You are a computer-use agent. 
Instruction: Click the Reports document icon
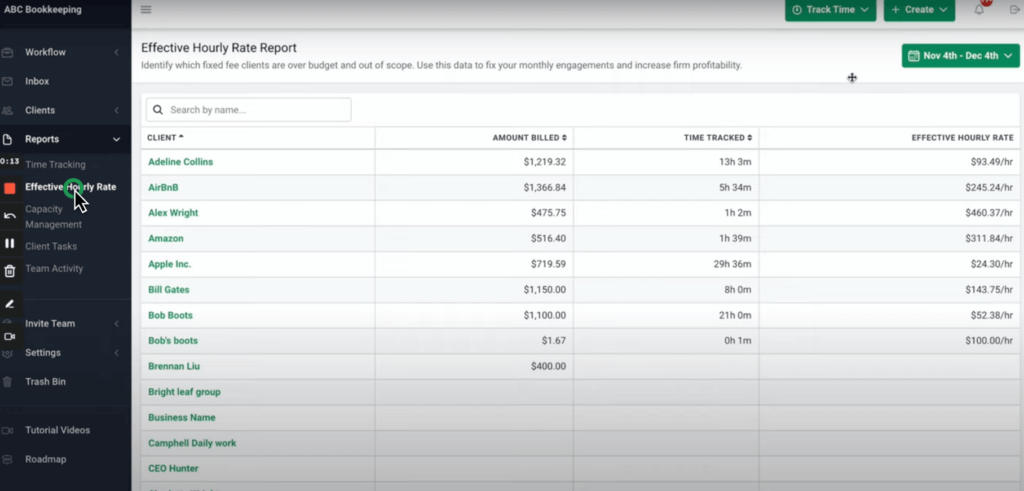click(x=8, y=139)
